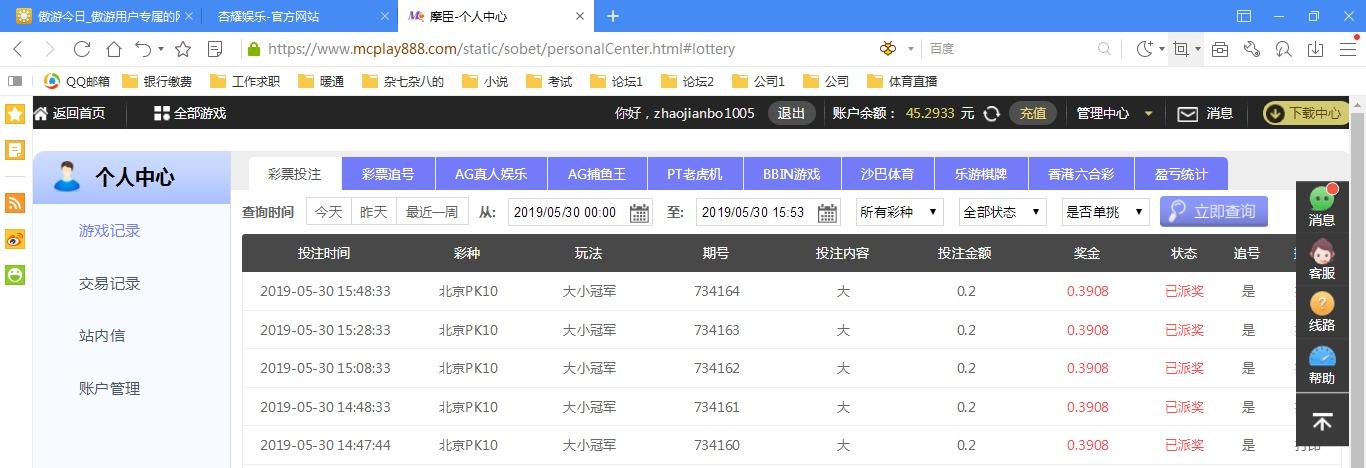Open 账户管理 in sidebar
Image resolution: width=1366 pixels, height=468 pixels.
tap(109, 389)
